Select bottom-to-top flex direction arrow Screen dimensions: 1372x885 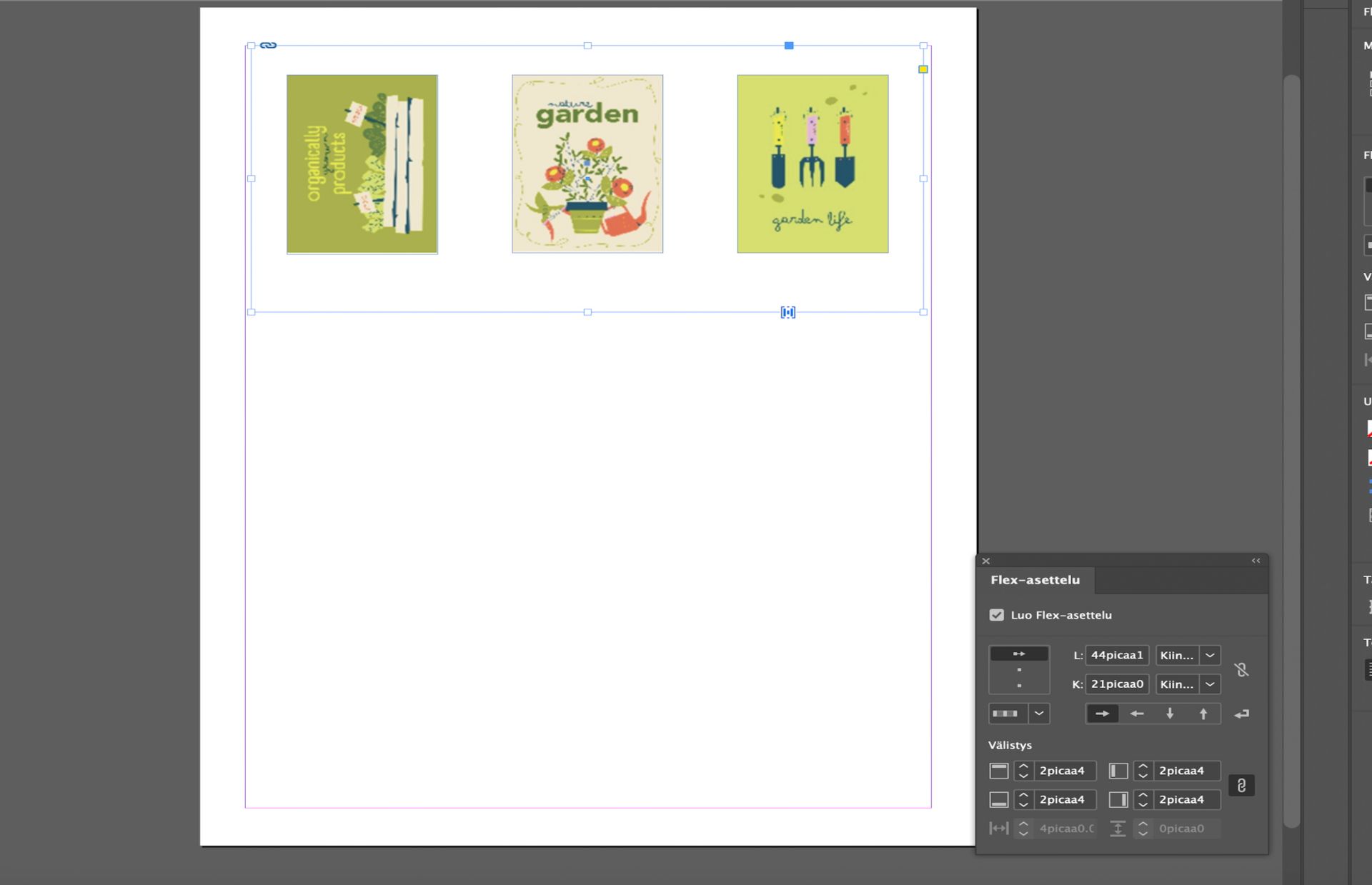1203,714
